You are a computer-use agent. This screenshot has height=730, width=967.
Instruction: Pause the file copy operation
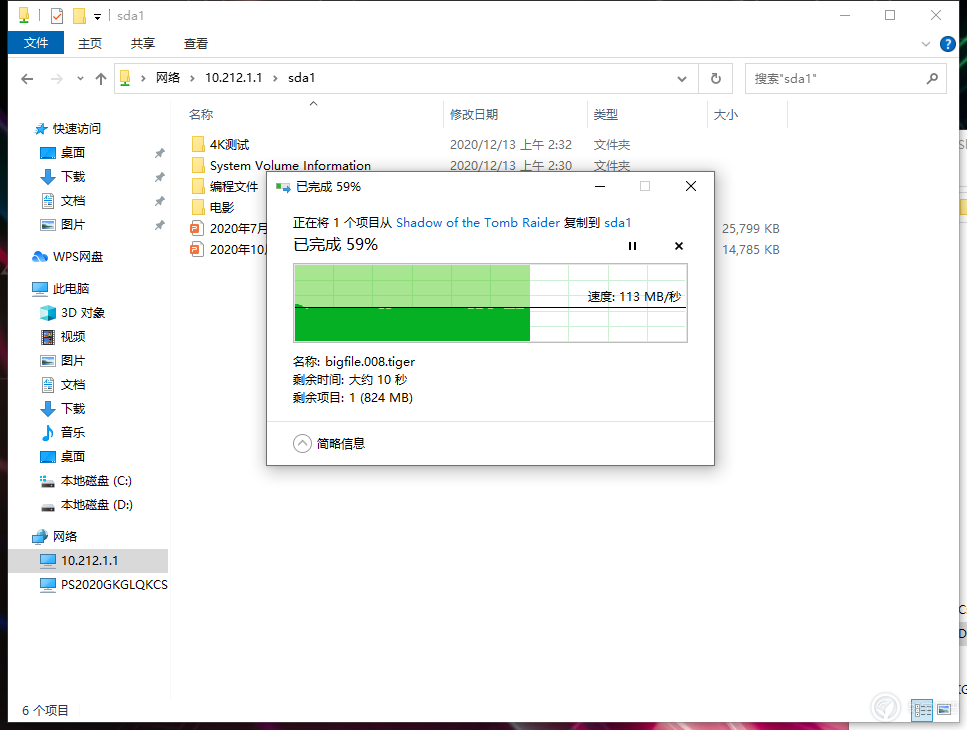point(632,246)
